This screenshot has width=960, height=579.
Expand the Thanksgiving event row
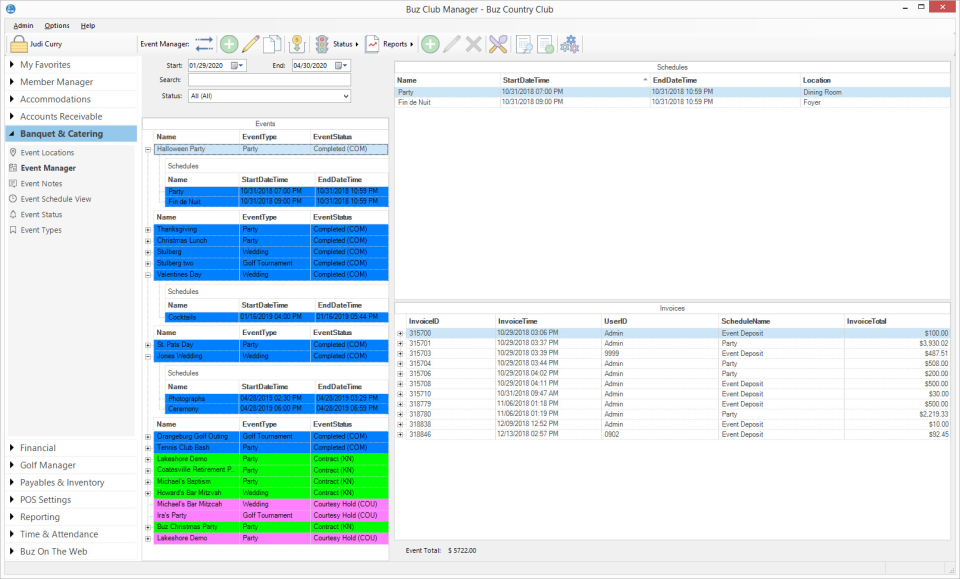point(148,229)
